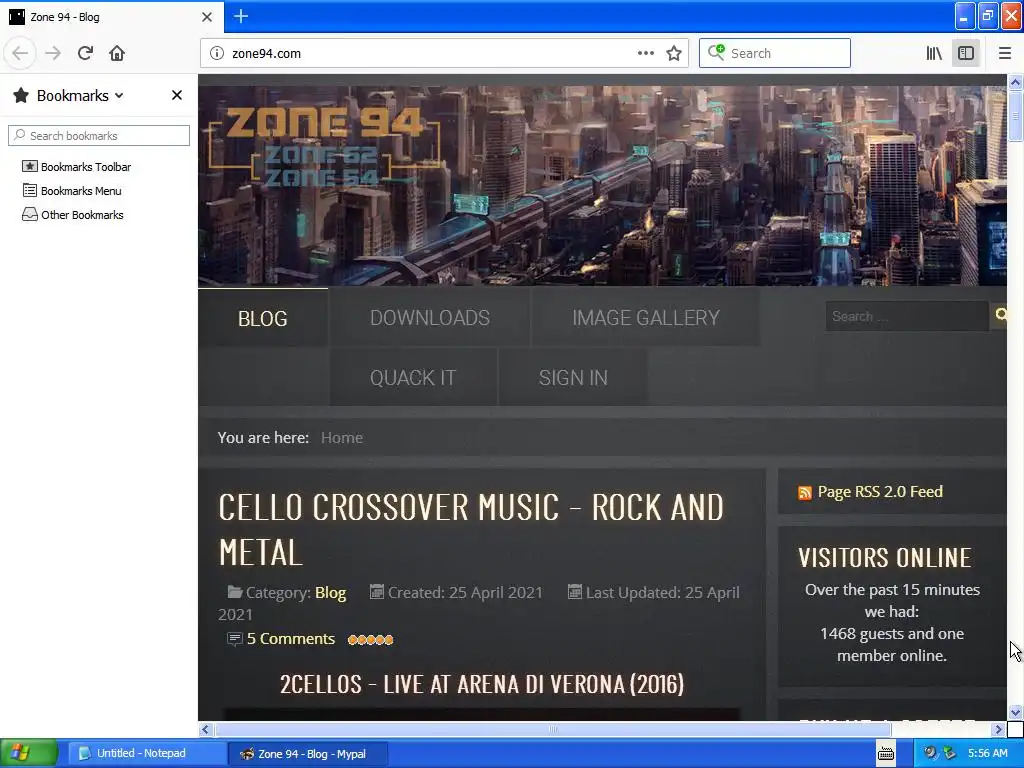Focus the Search bookmarks field

click(x=99, y=136)
